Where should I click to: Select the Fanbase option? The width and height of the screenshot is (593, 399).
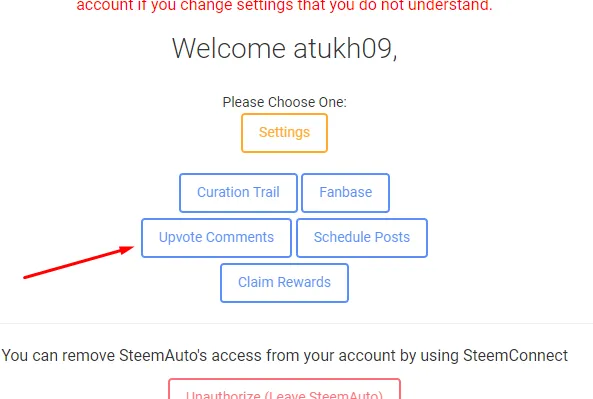point(345,193)
